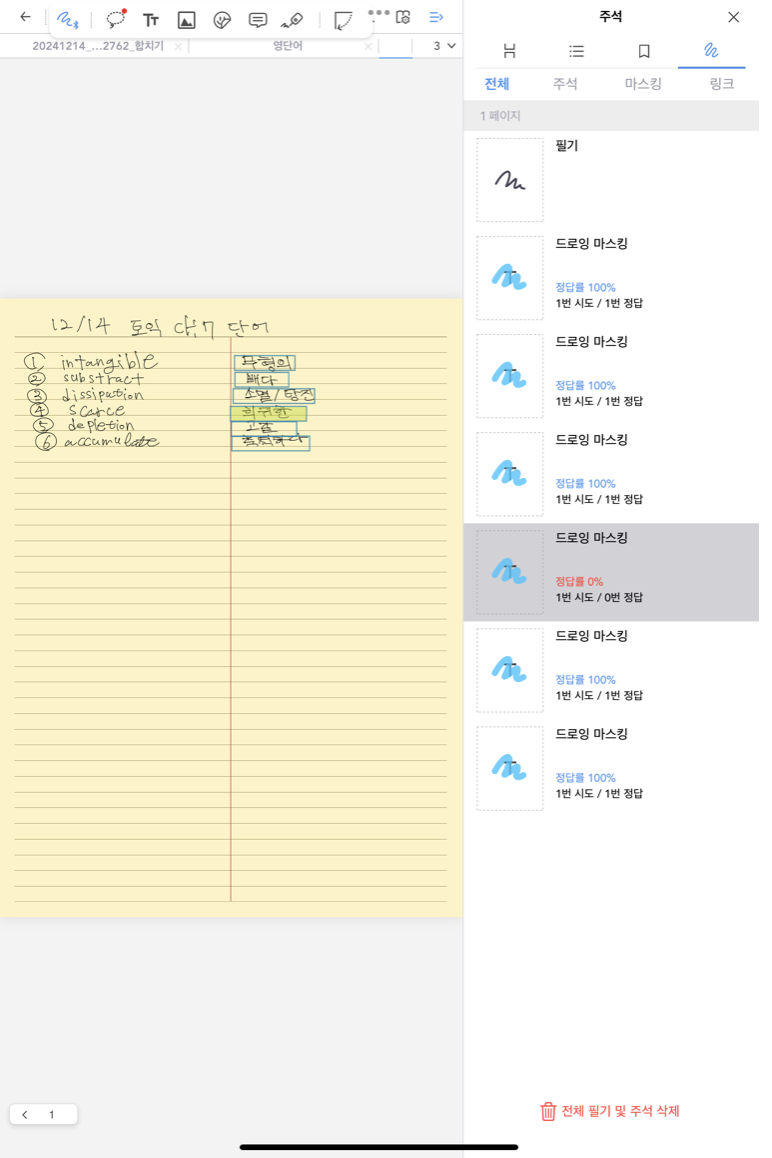Click the handwritten word intangible
The image size is (772, 1158).
point(109,361)
